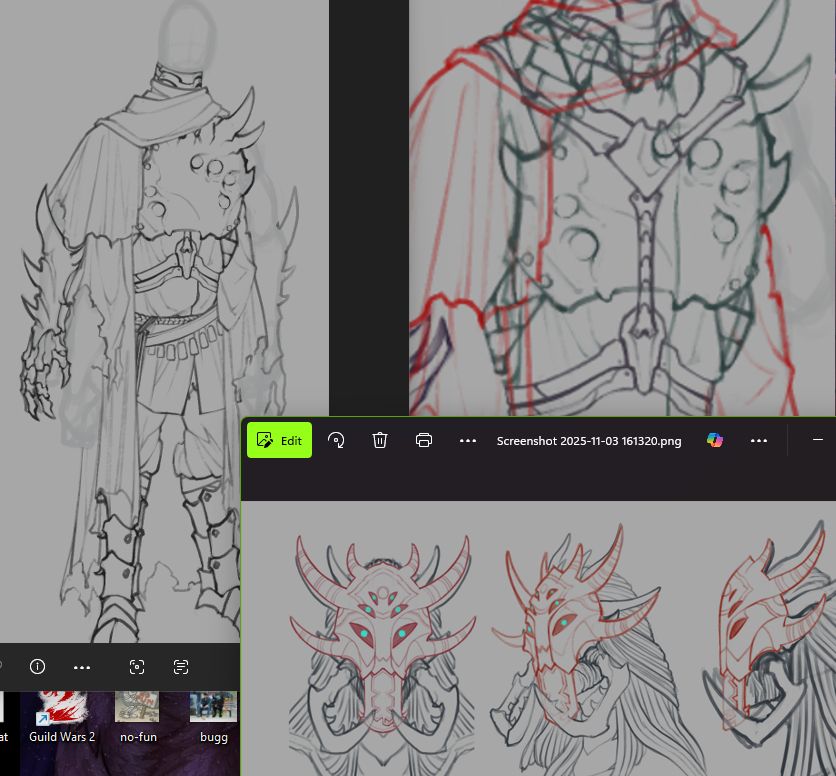Start visual search in the back Photos window
The image size is (836, 776).
pyautogui.click(x=137, y=667)
